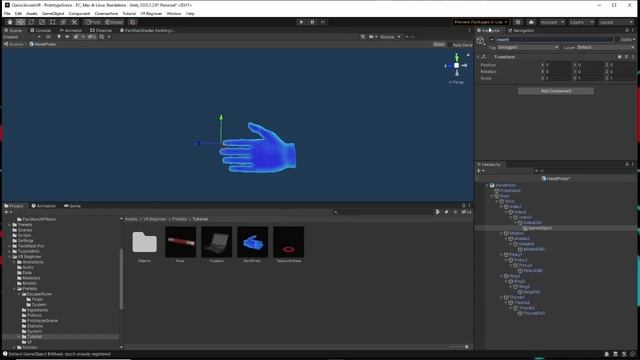Screen dimensions: 640x360
Task: Select the Rotate tool in toolbar
Action: point(31,22)
